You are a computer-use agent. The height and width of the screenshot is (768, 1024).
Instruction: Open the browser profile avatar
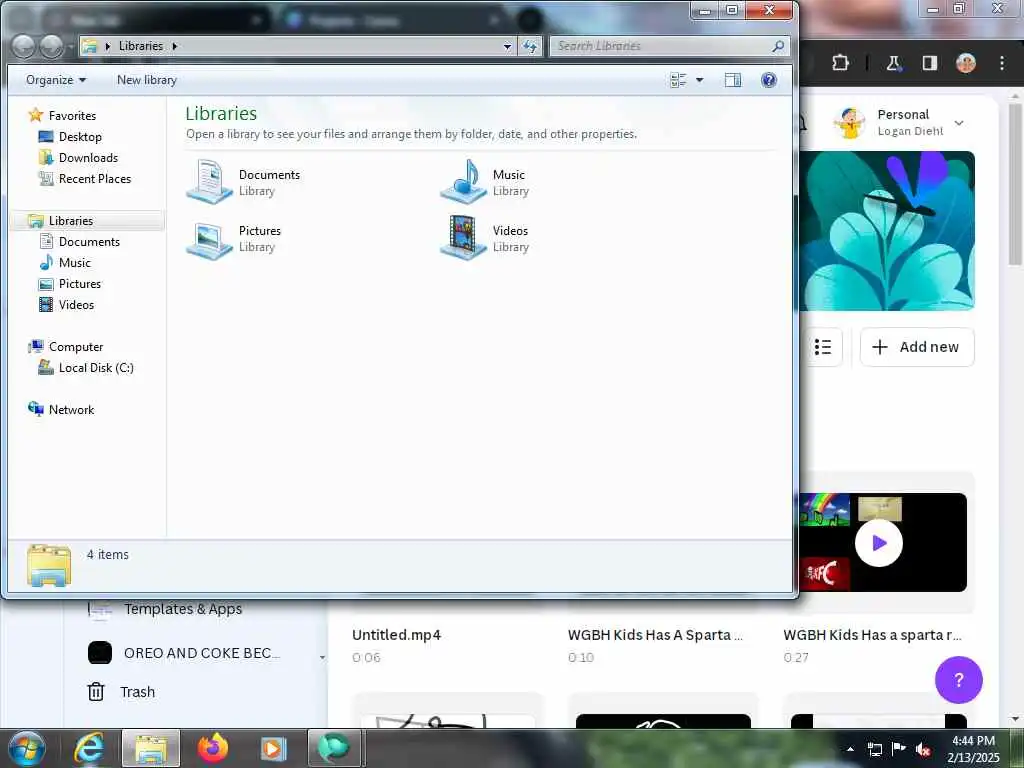point(966,63)
